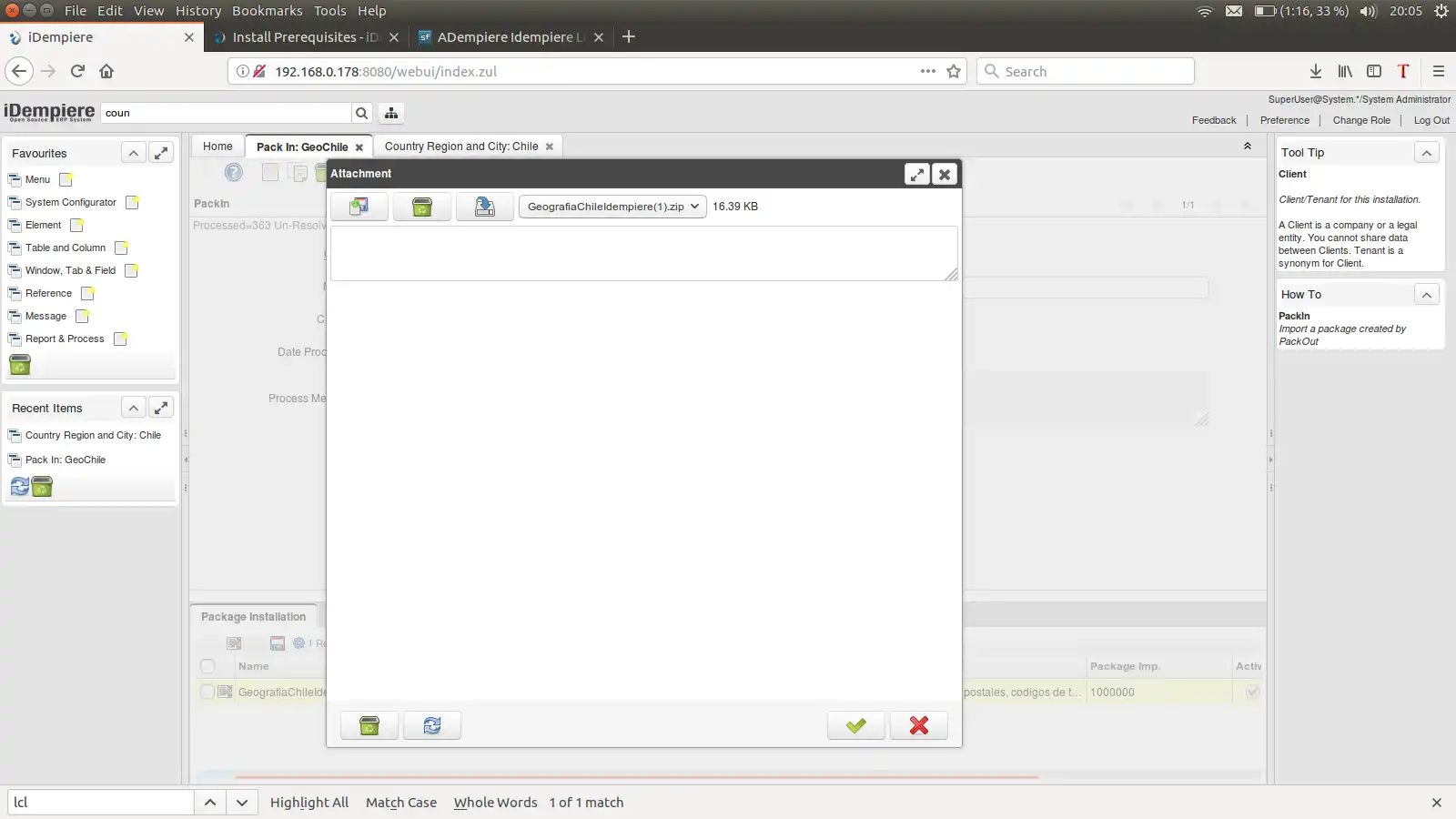
Task: Click new record icon beside System Configurator
Action: 132,202
